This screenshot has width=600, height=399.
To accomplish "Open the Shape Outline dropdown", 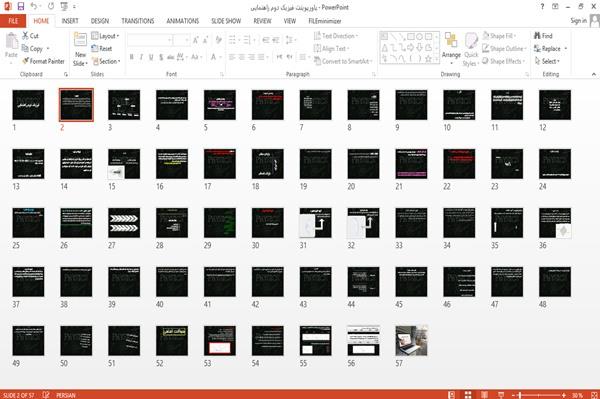I will [x=504, y=49].
